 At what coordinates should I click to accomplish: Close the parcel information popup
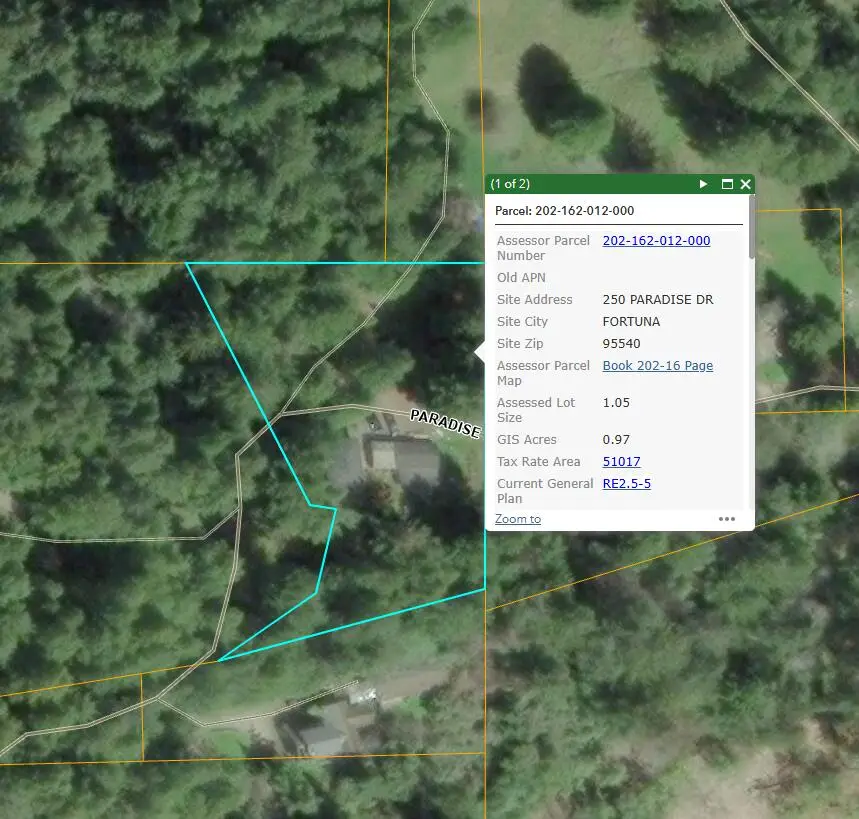(x=745, y=184)
